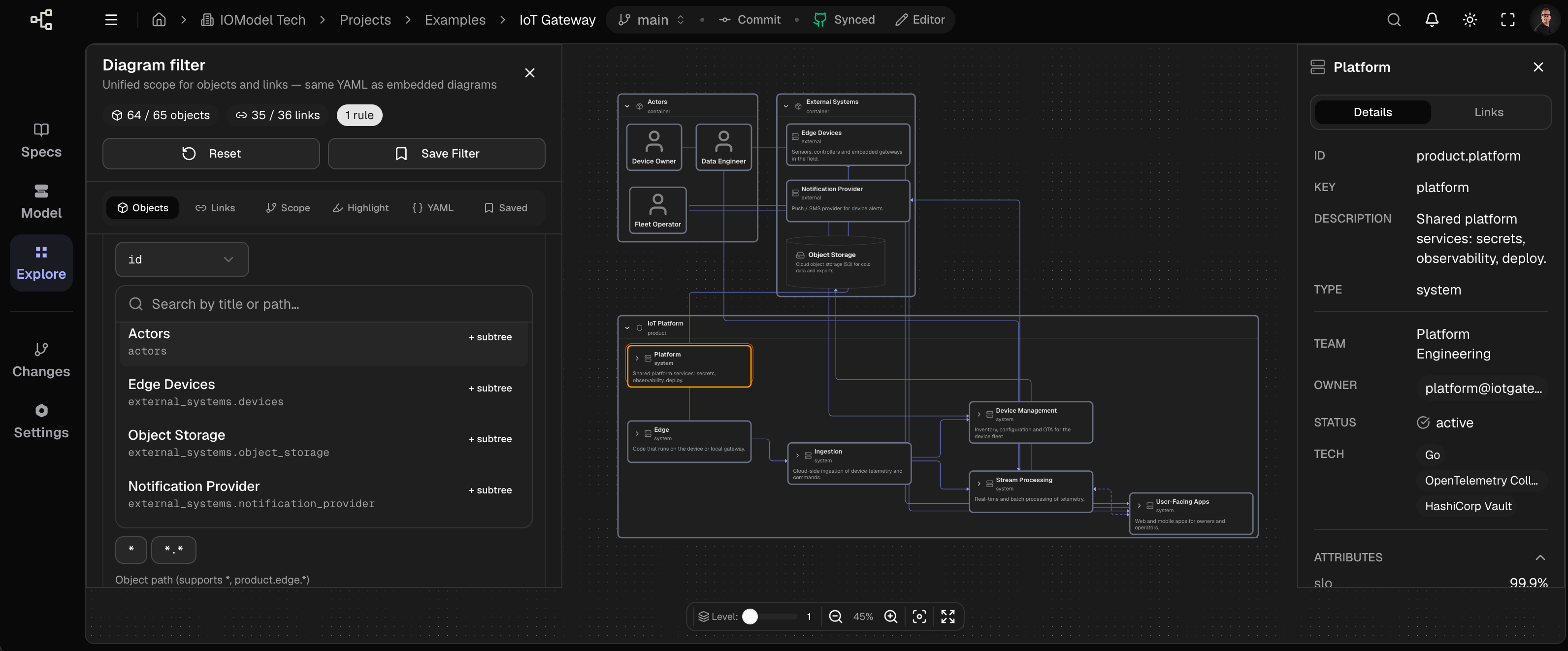This screenshot has height=651, width=1568.
Task: Click Save Filter button
Action: click(x=436, y=153)
